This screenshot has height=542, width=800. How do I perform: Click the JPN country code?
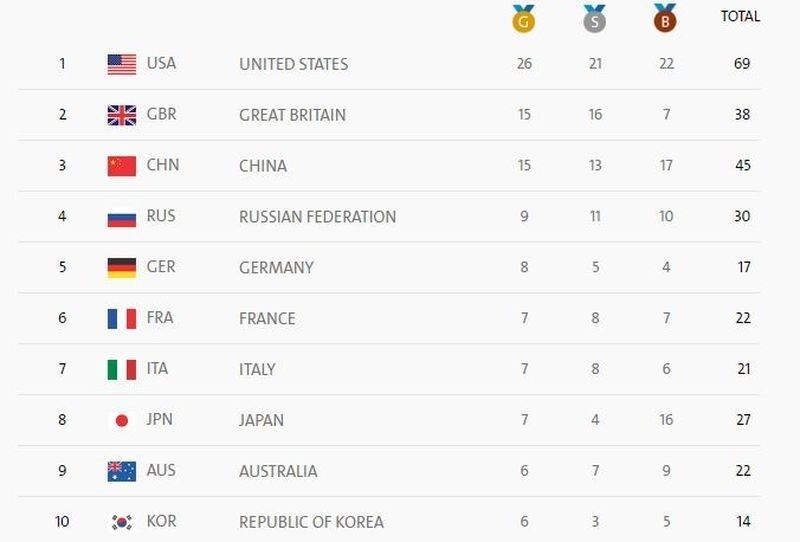160,419
